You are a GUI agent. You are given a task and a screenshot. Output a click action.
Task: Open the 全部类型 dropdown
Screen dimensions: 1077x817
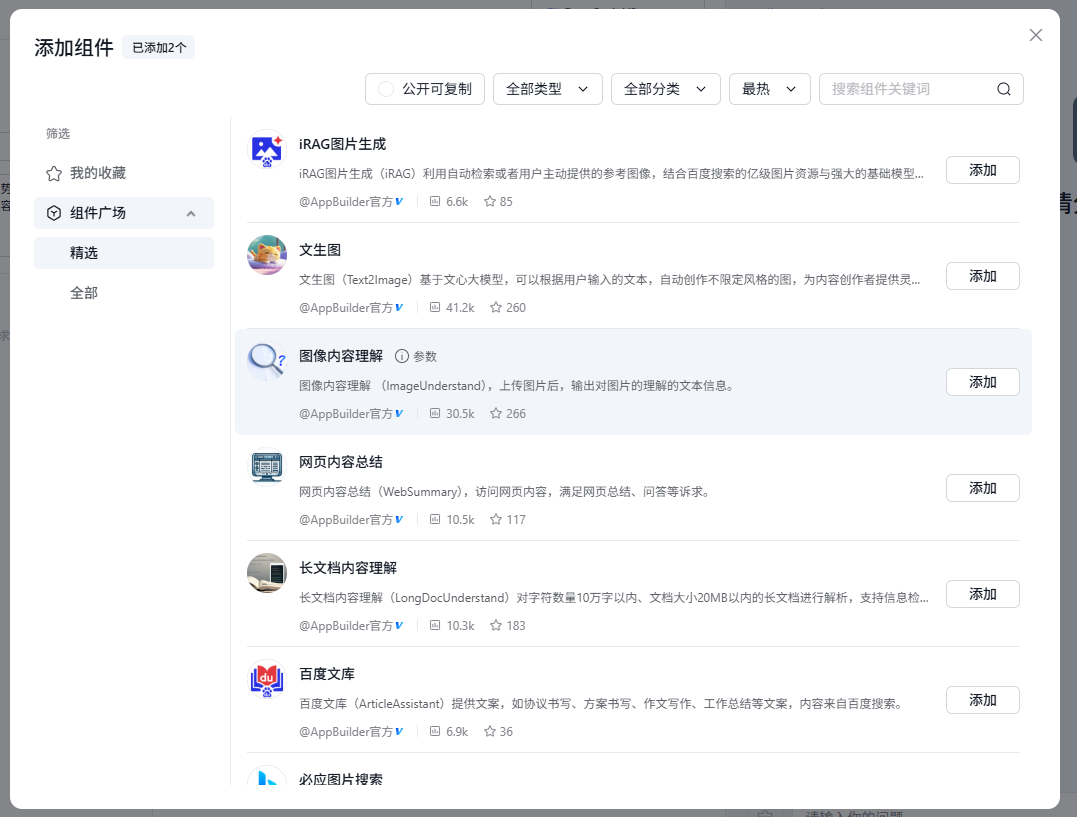point(547,89)
